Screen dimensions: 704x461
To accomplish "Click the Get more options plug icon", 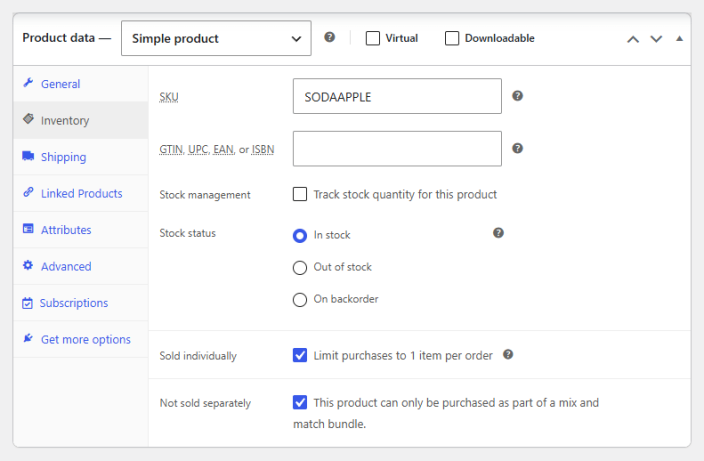I will 28,338.
